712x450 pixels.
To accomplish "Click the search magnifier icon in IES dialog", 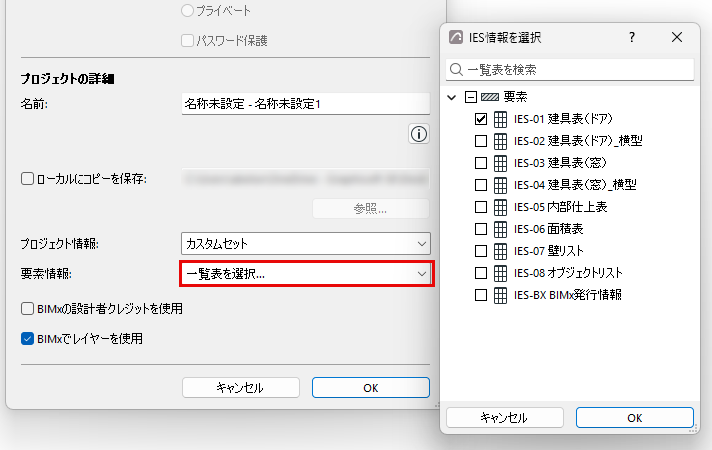I will click(x=456, y=69).
